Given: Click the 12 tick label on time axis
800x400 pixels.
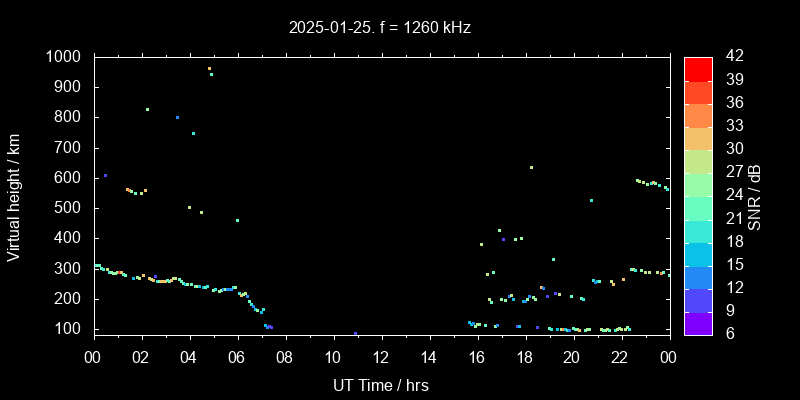Looking at the screenshot, I should pos(380,357).
